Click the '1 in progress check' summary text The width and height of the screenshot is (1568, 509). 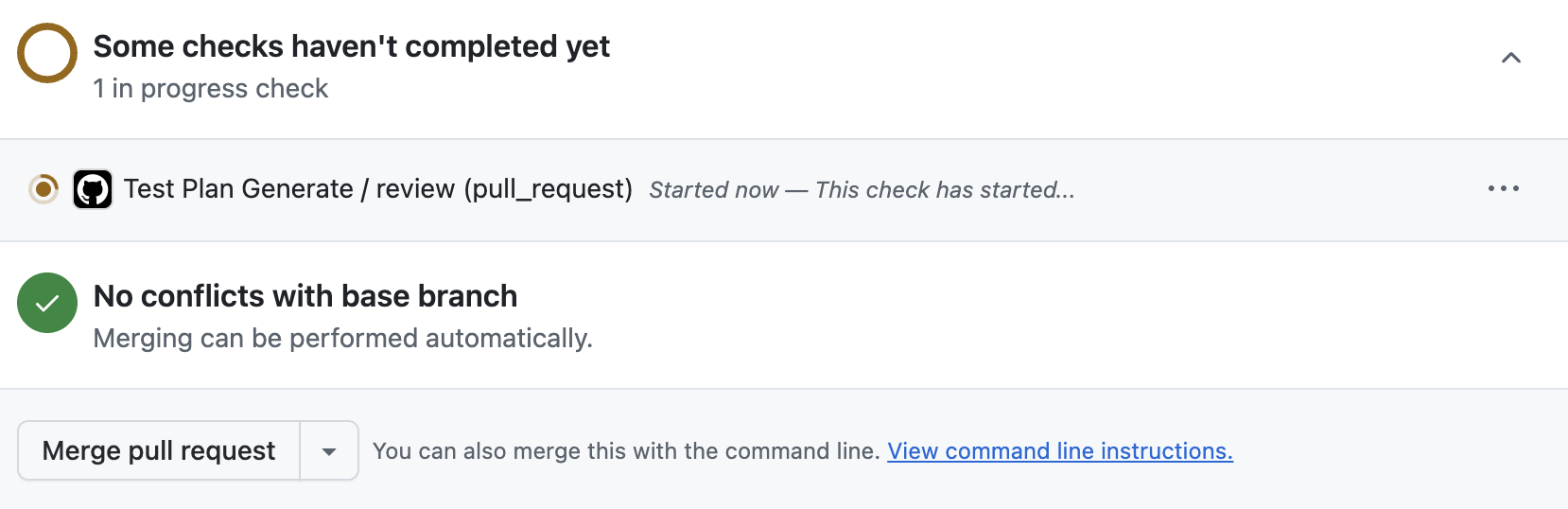pyautogui.click(x=210, y=89)
